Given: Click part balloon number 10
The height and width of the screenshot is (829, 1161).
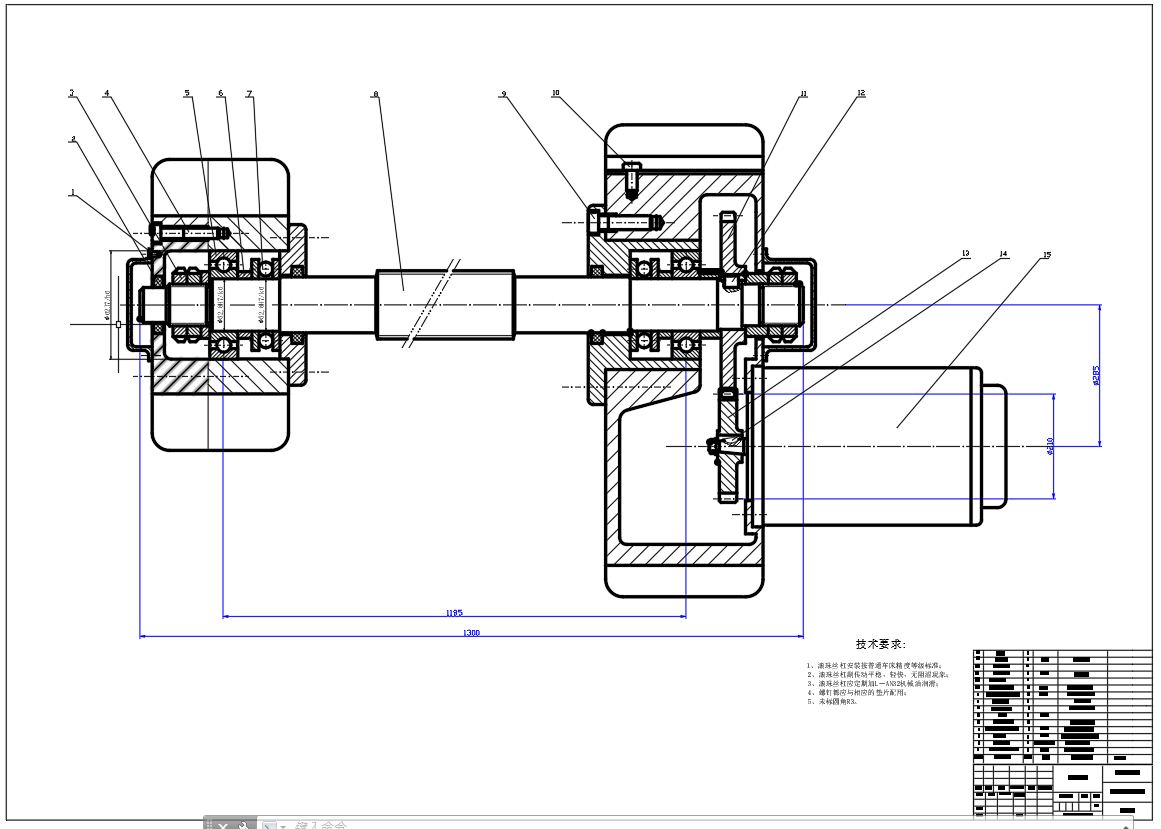Looking at the screenshot, I should 555,93.
